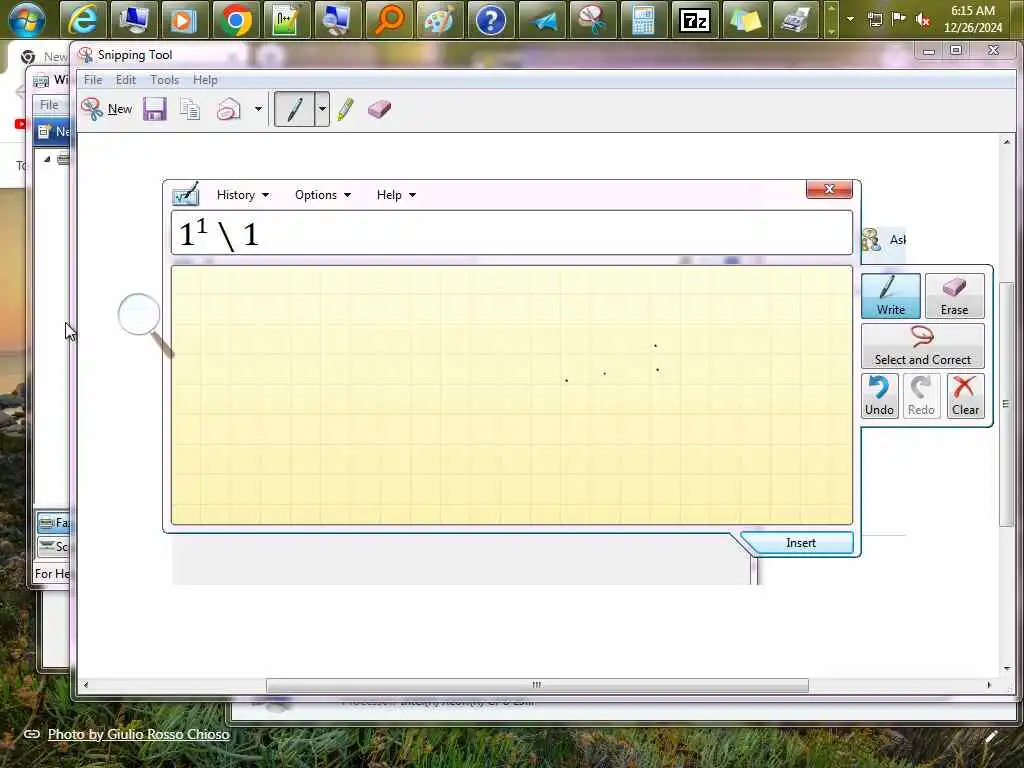Open History menu in Math Input Panel
The width and height of the screenshot is (1024, 768).
(x=242, y=195)
